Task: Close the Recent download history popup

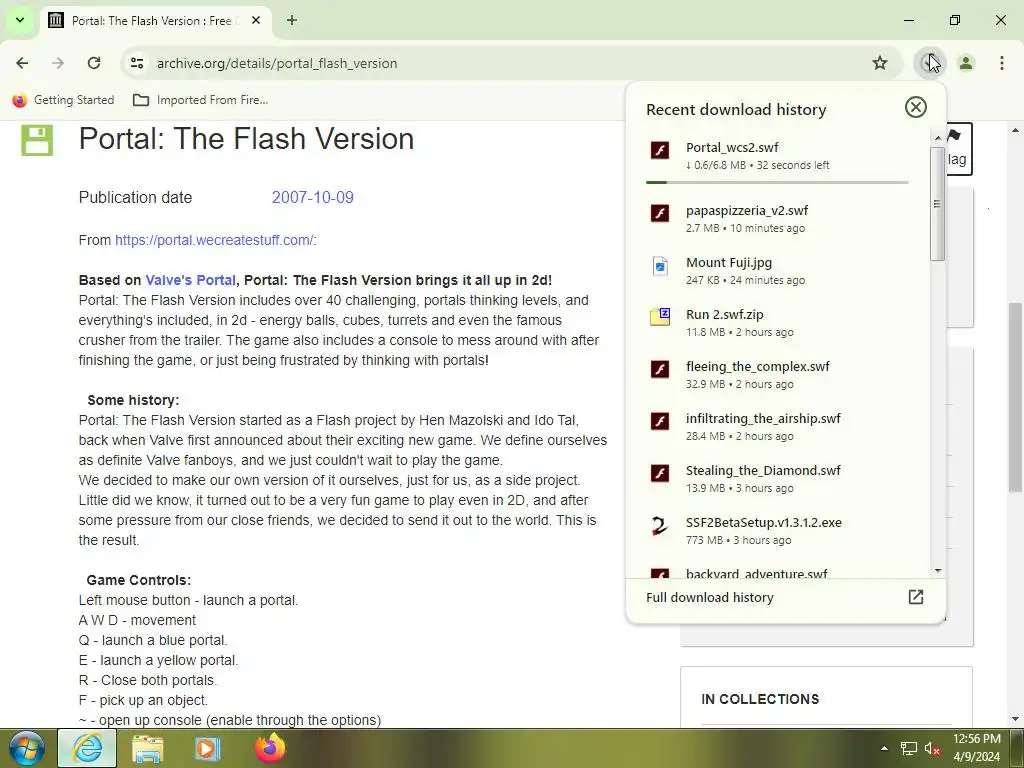Action: click(916, 107)
